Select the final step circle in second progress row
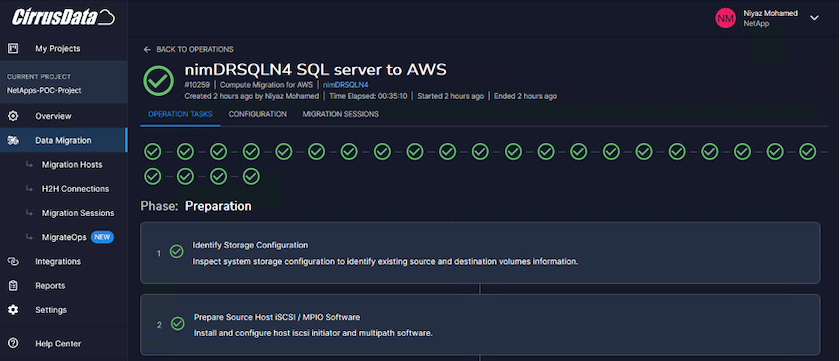The width and height of the screenshot is (840, 361). click(x=251, y=176)
